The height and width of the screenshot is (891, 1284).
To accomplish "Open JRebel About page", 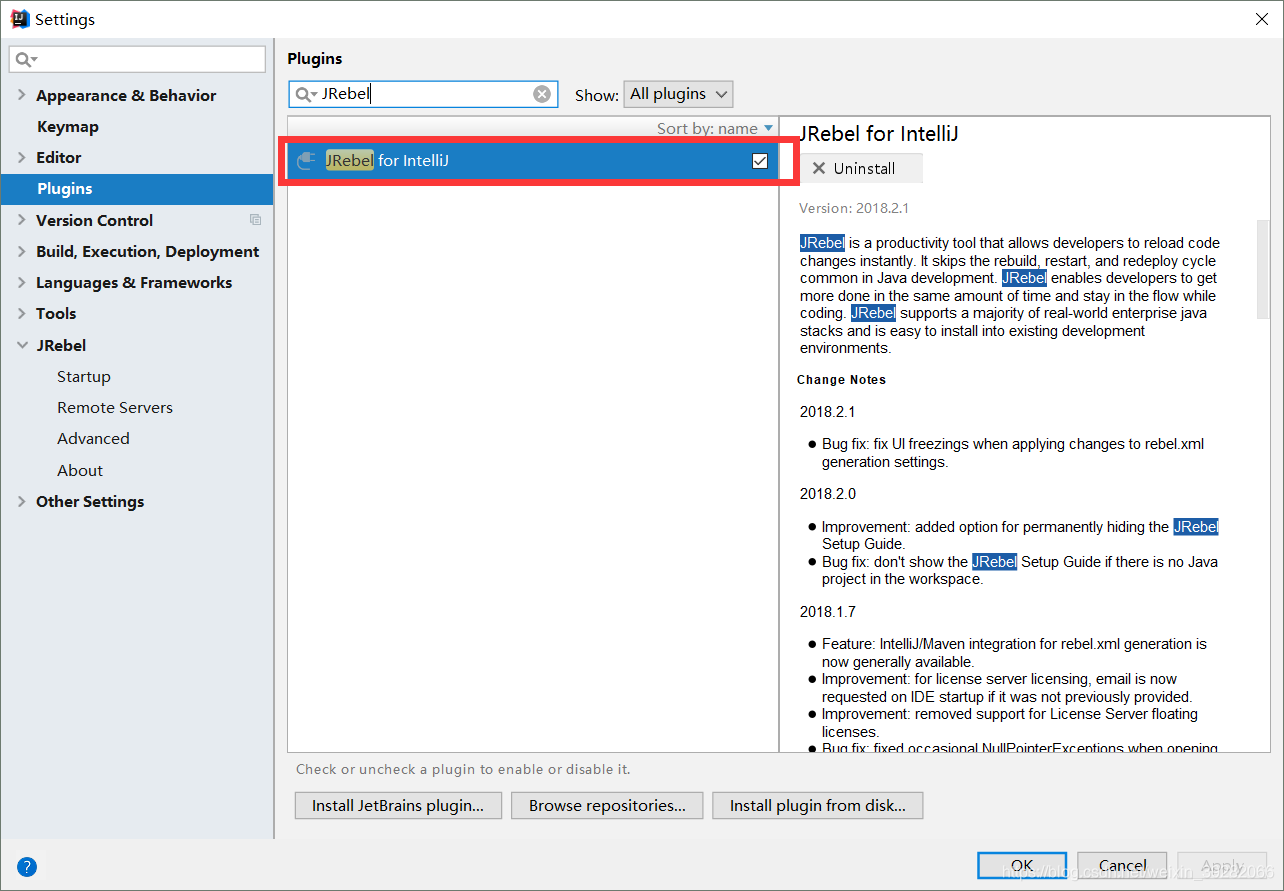I will click(x=80, y=470).
